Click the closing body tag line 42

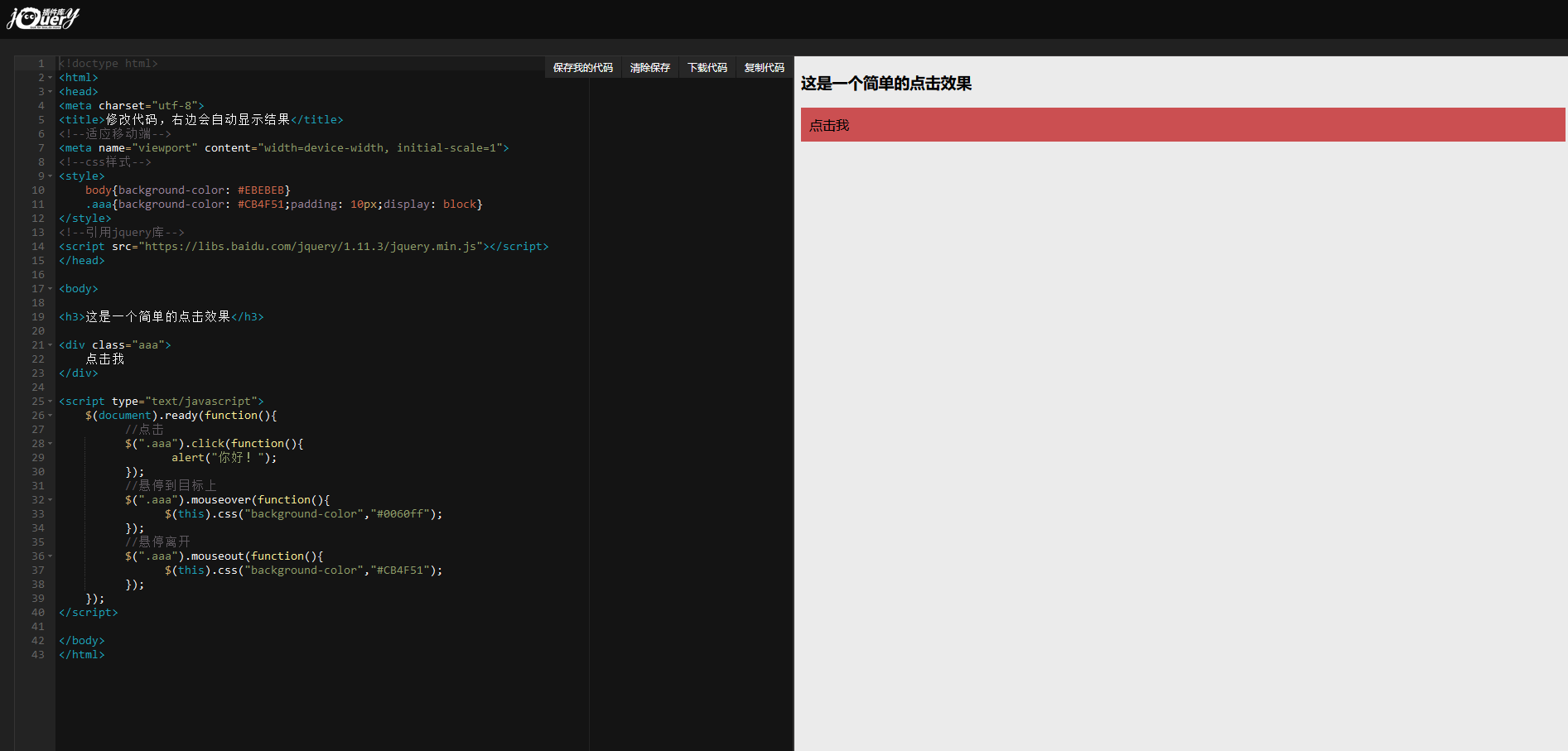(82, 641)
